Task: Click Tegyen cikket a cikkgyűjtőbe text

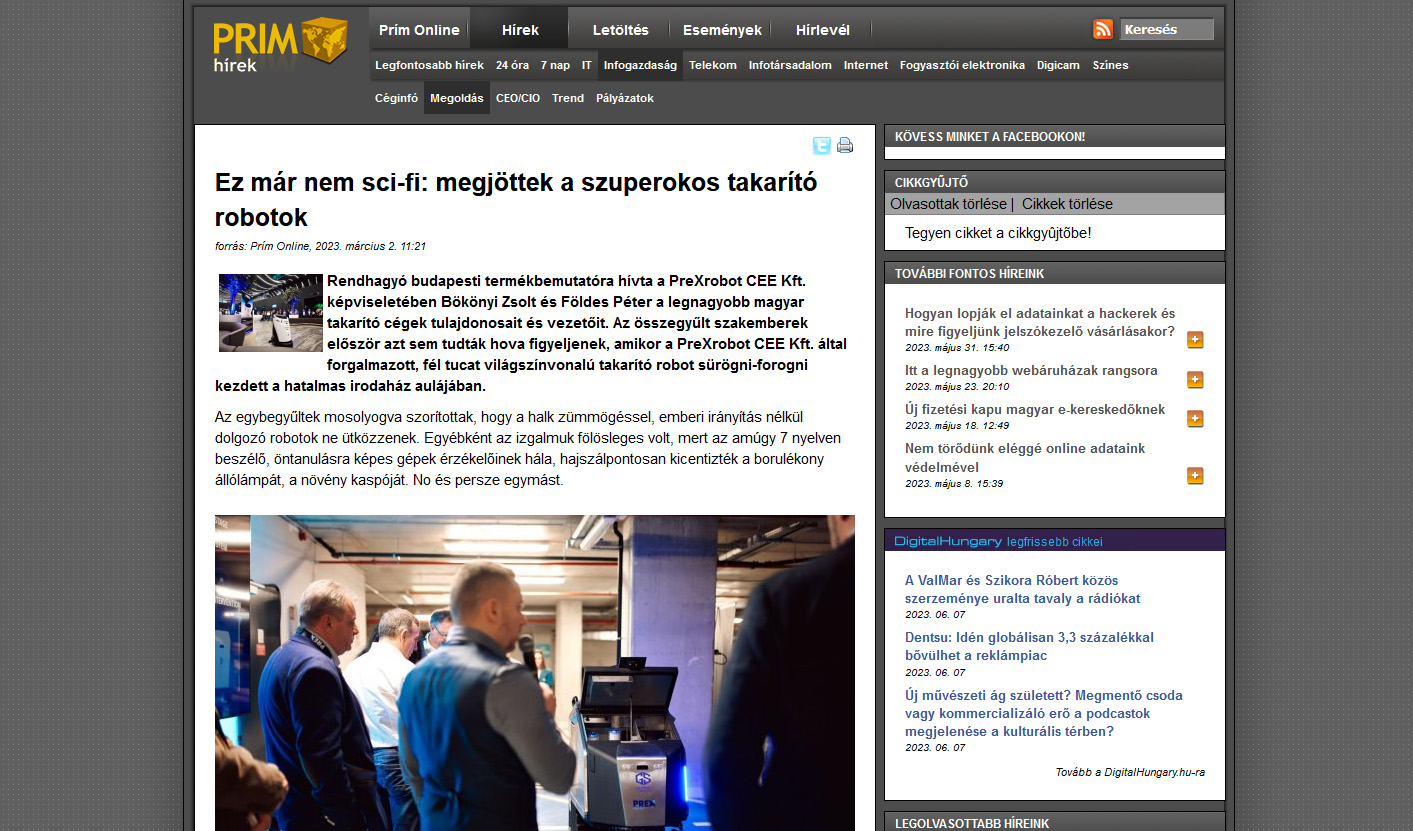Action: click(x=998, y=233)
